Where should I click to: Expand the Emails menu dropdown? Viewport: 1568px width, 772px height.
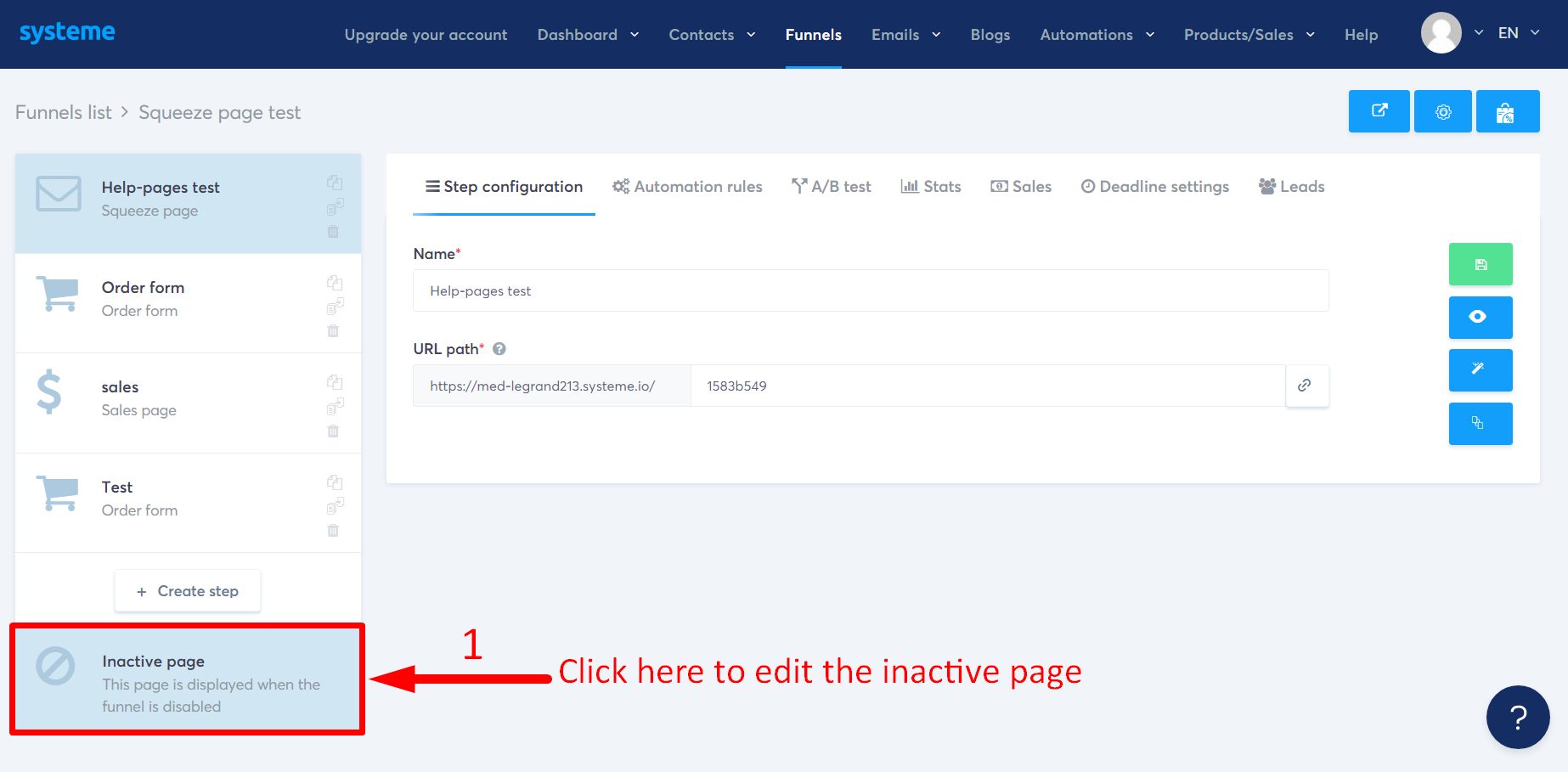(905, 35)
